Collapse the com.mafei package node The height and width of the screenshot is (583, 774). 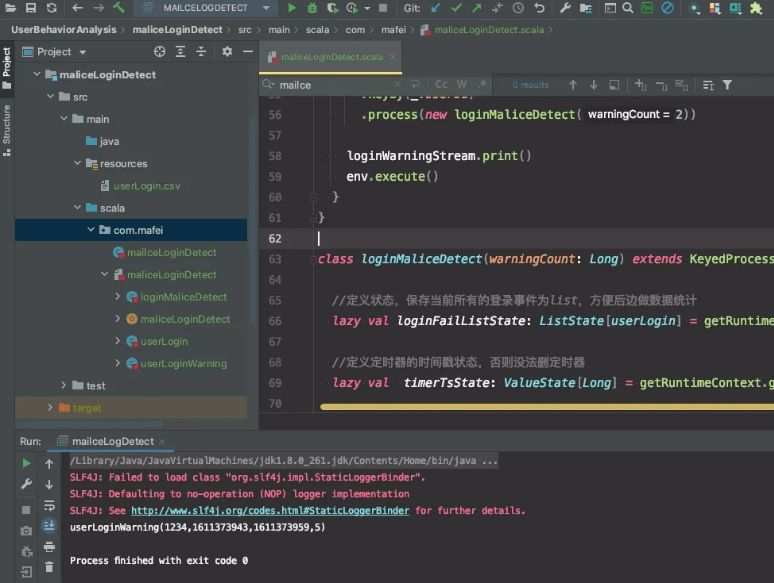pyautogui.click(x=92, y=230)
